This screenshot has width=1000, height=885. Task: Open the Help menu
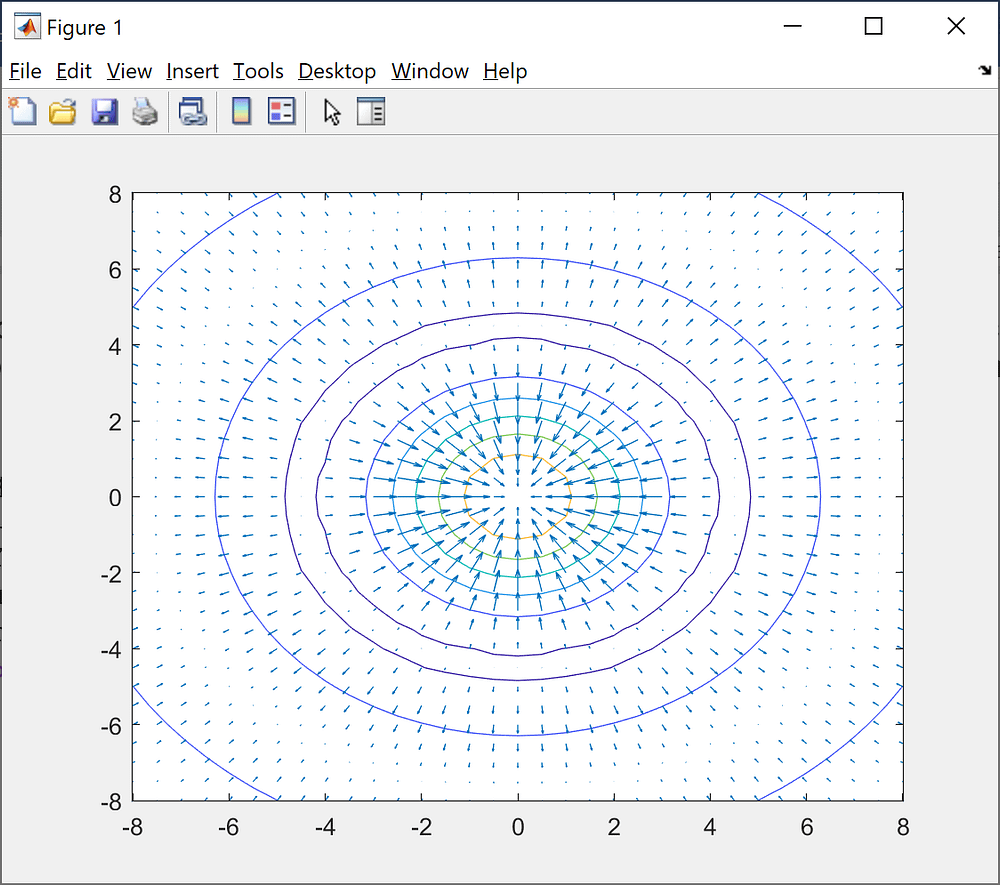504,71
